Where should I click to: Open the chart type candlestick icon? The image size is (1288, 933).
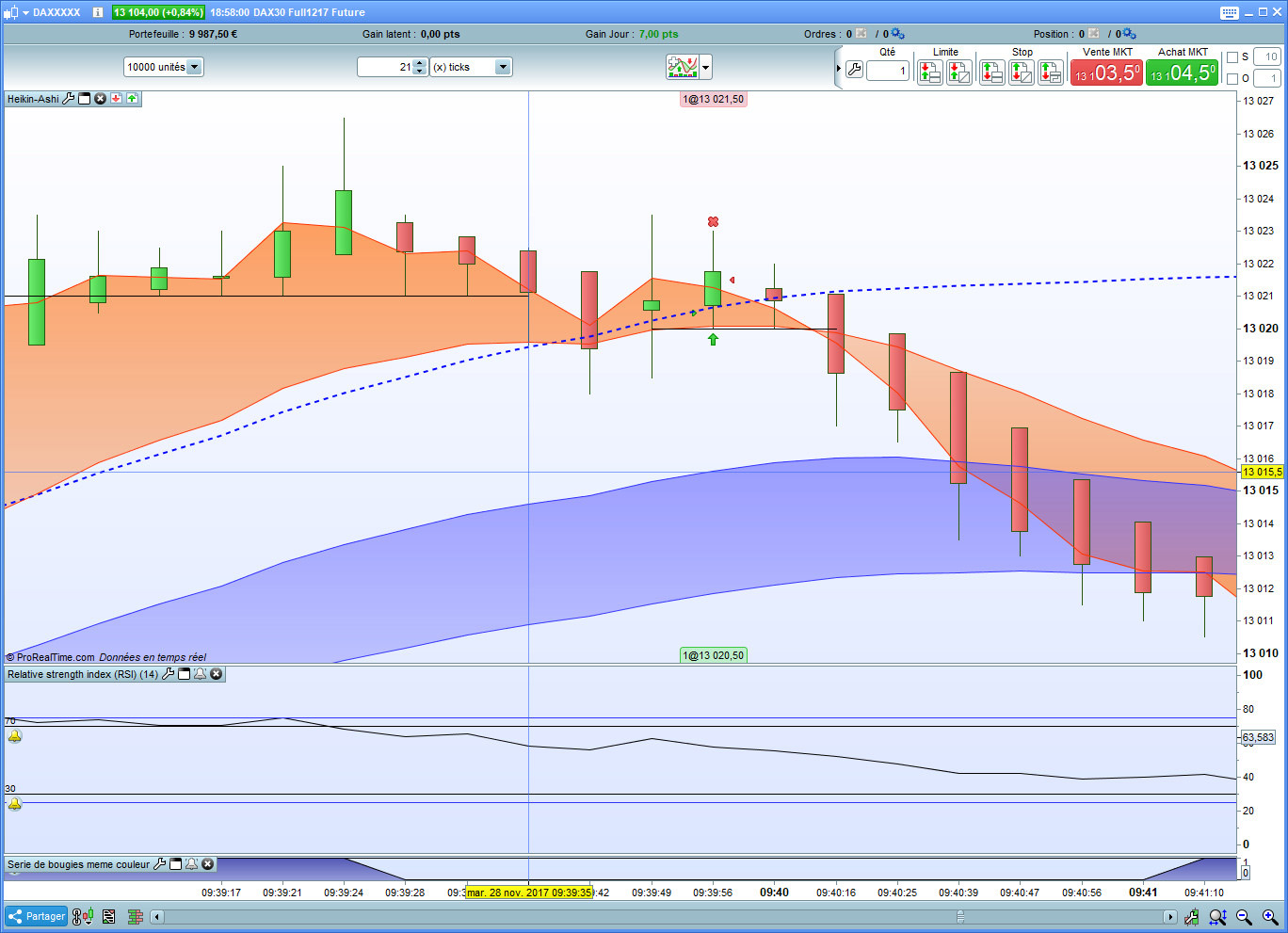[x=11, y=12]
